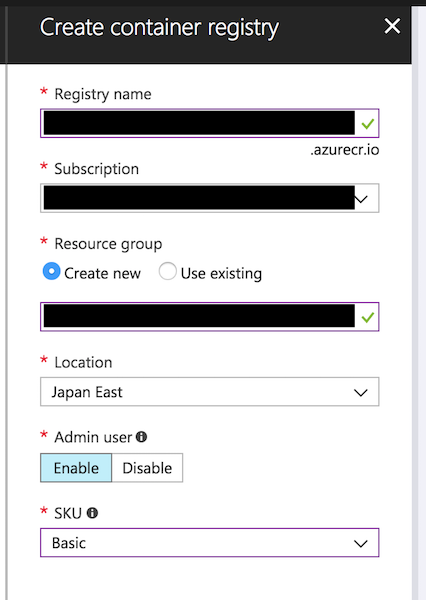The width and height of the screenshot is (426, 600).
Task: Click the green checkmark in Registry name field
Action: pyautogui.click(x=368, y=124)
